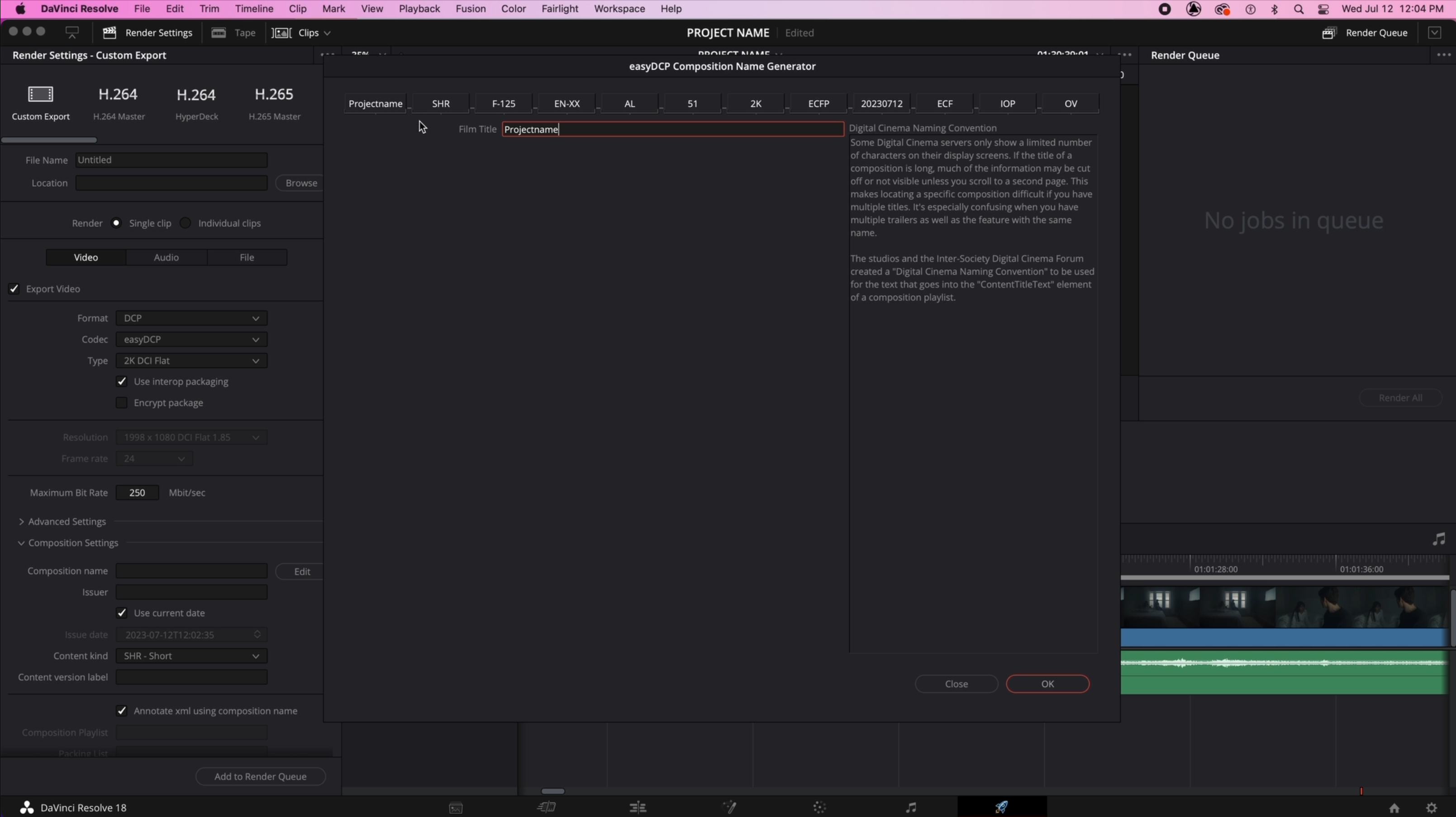The image size is (1456, 817).
Task: Switch to the Fusion page icon
Action: [729, 807]
